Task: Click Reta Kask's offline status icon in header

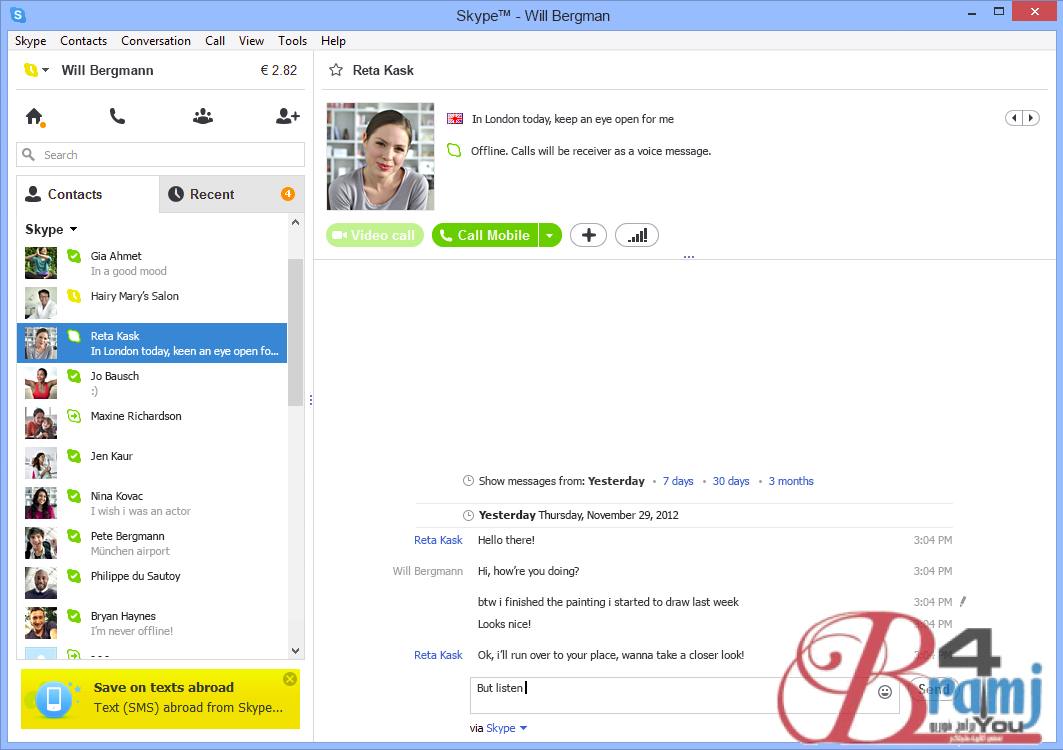Action: tap(454, 150)
